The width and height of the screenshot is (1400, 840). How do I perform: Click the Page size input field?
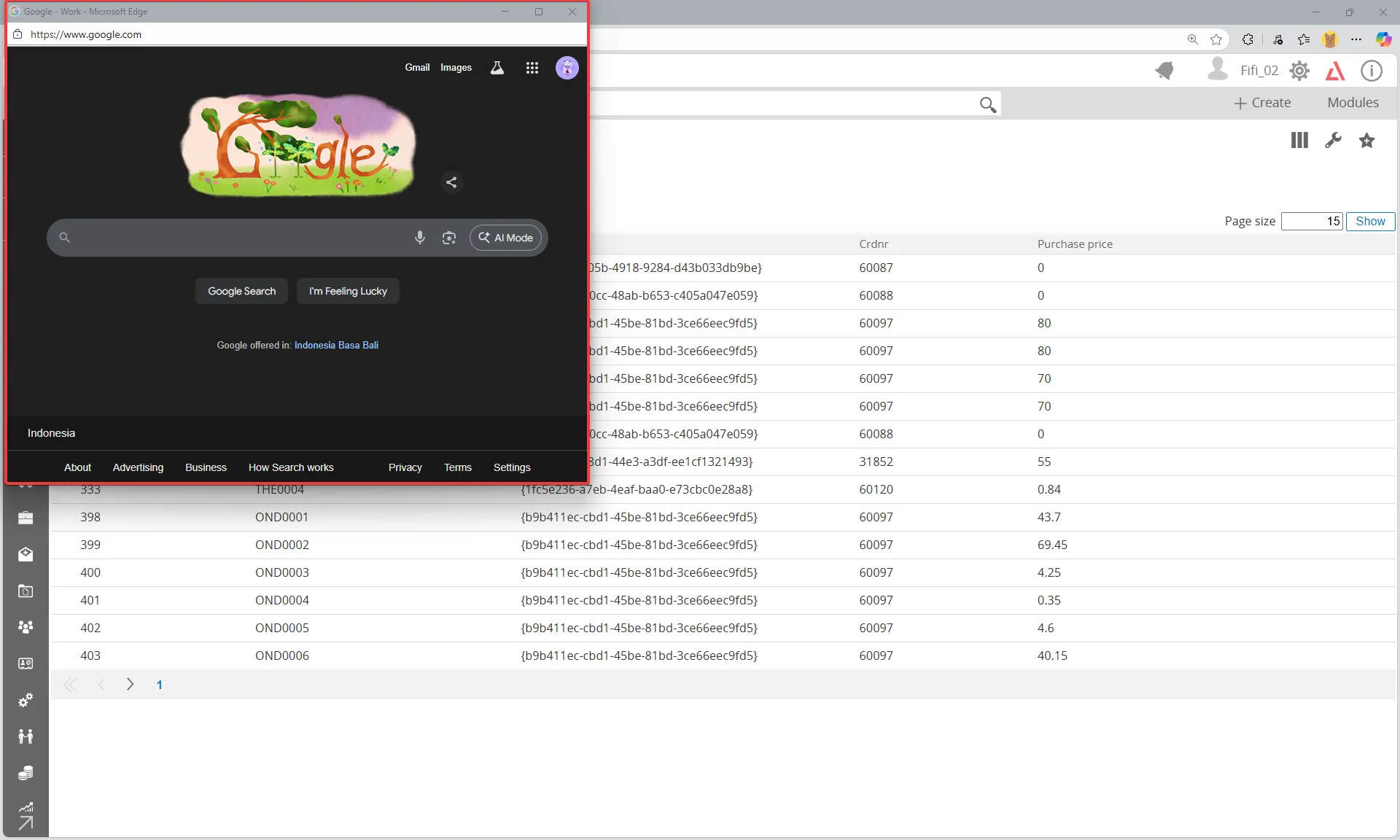coord(1312,222)
